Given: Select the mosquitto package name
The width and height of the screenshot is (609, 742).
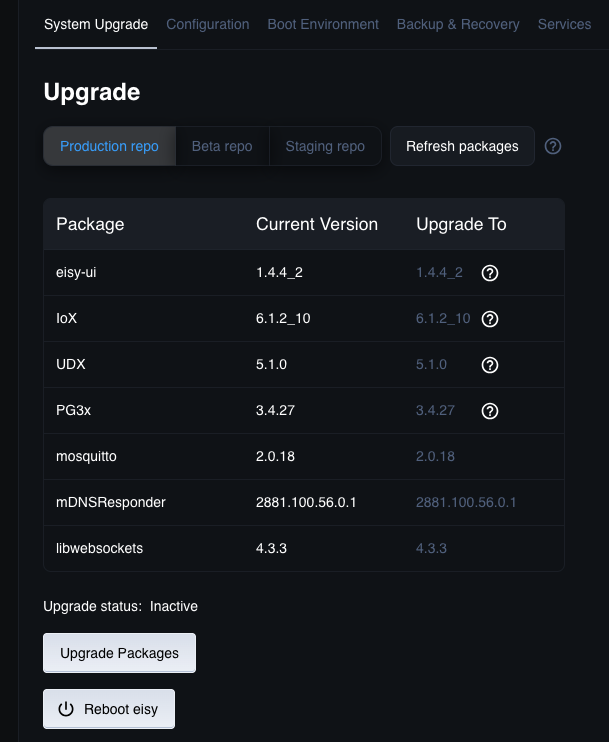Looking at the screenshot, I should click(x=86, y=456).
